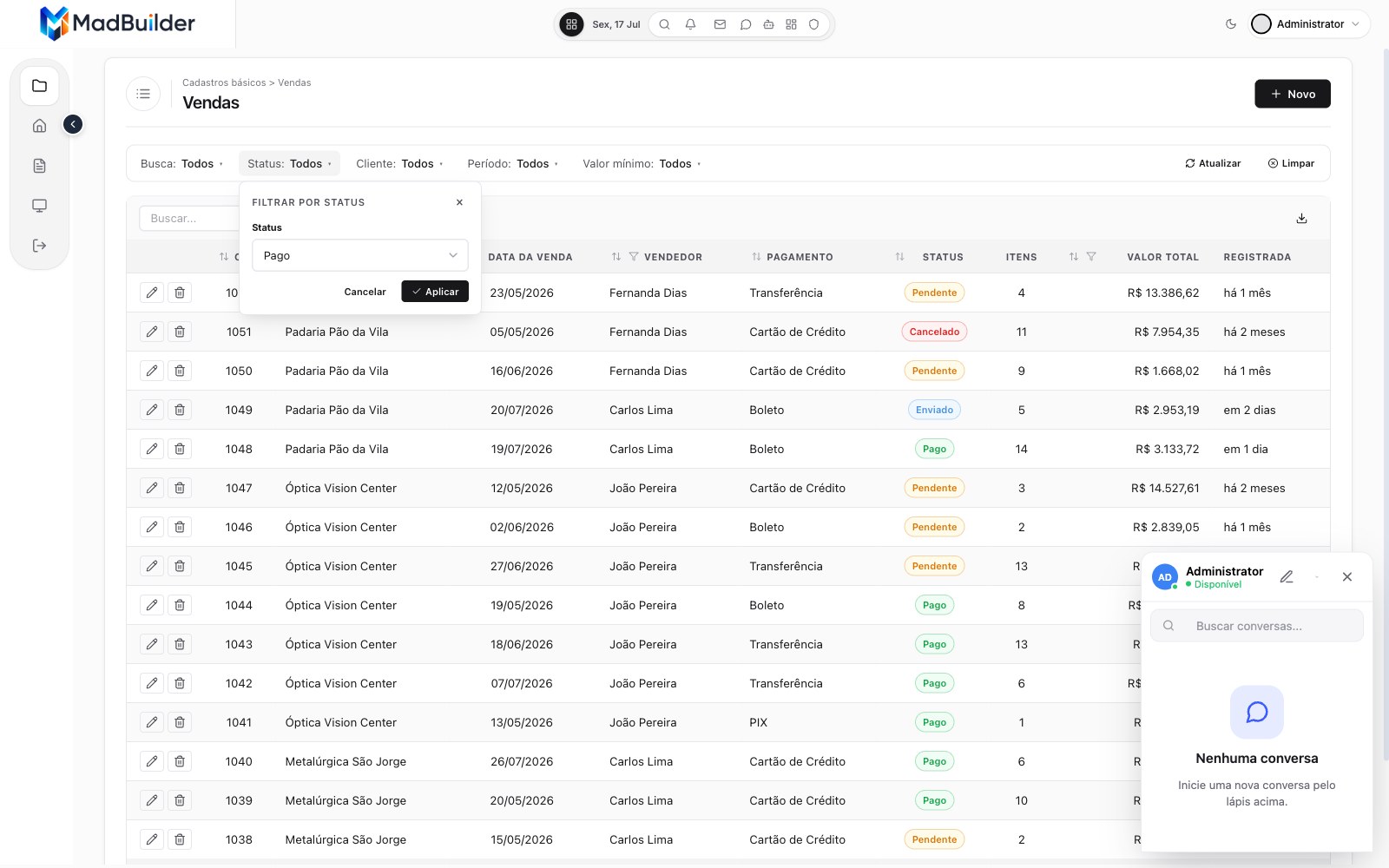The width and height of the screenshot is (1389, 868).
Task: Edit sale 1051 with the pencil icon
Action: click(152, 332)
